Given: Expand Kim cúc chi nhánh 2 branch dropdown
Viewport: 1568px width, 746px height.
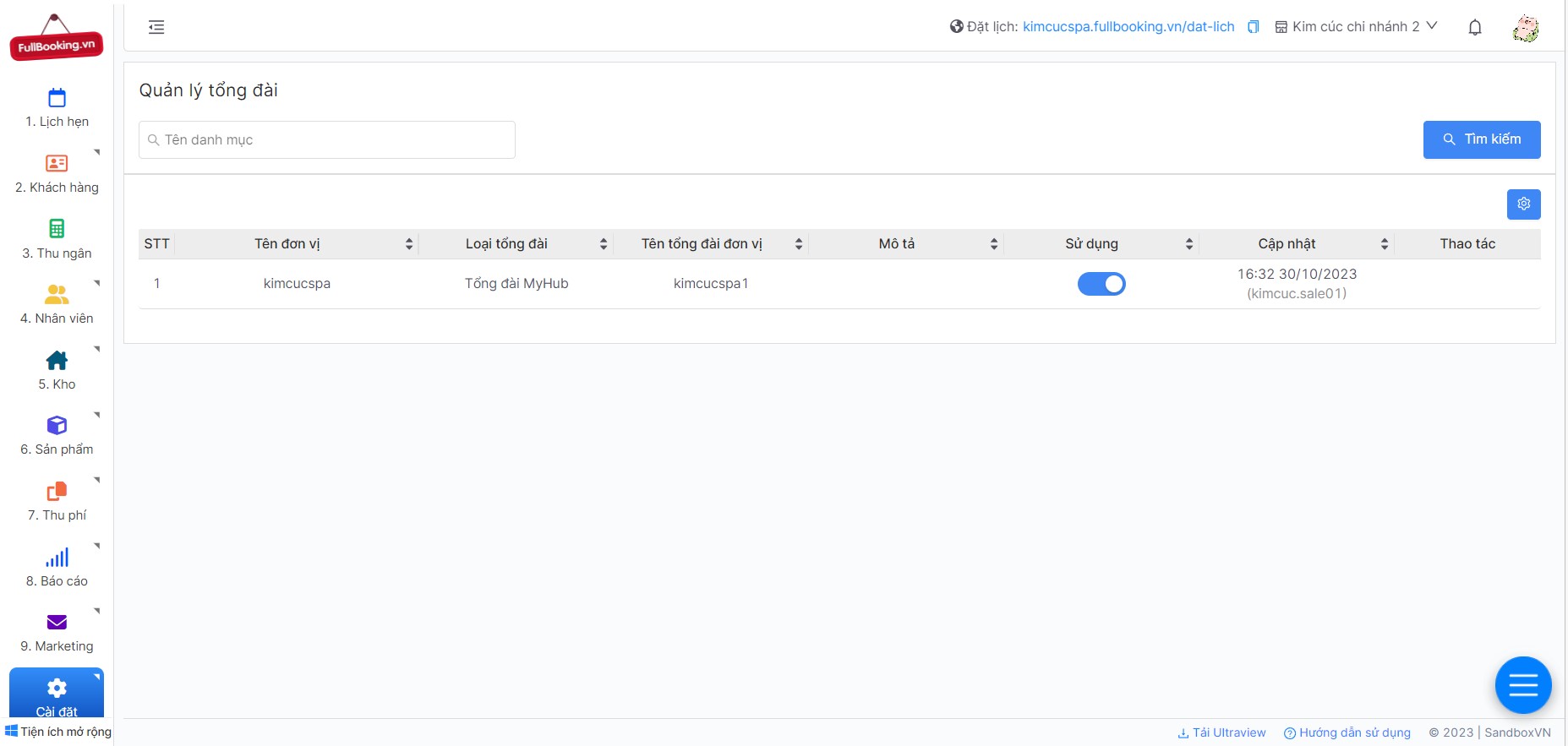Looking at the screenshot, I should pos(1356,26).
